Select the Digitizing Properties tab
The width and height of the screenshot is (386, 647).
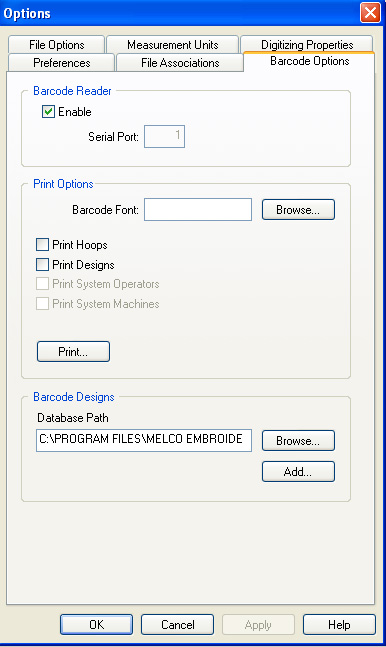[307, 44]
